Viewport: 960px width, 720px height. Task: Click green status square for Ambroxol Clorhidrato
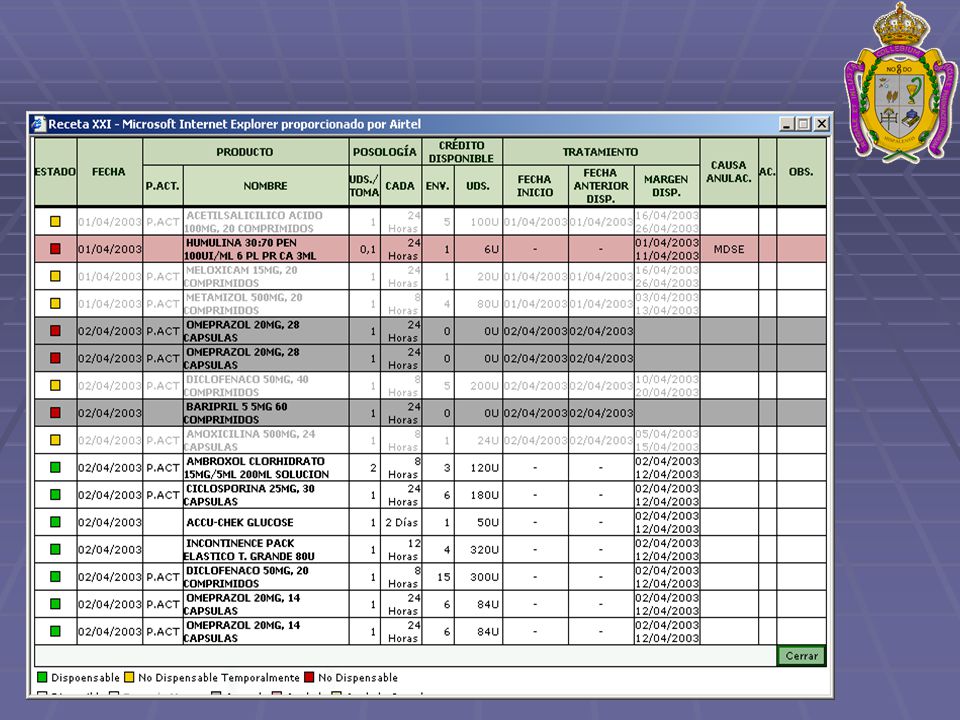coord(55,468)
